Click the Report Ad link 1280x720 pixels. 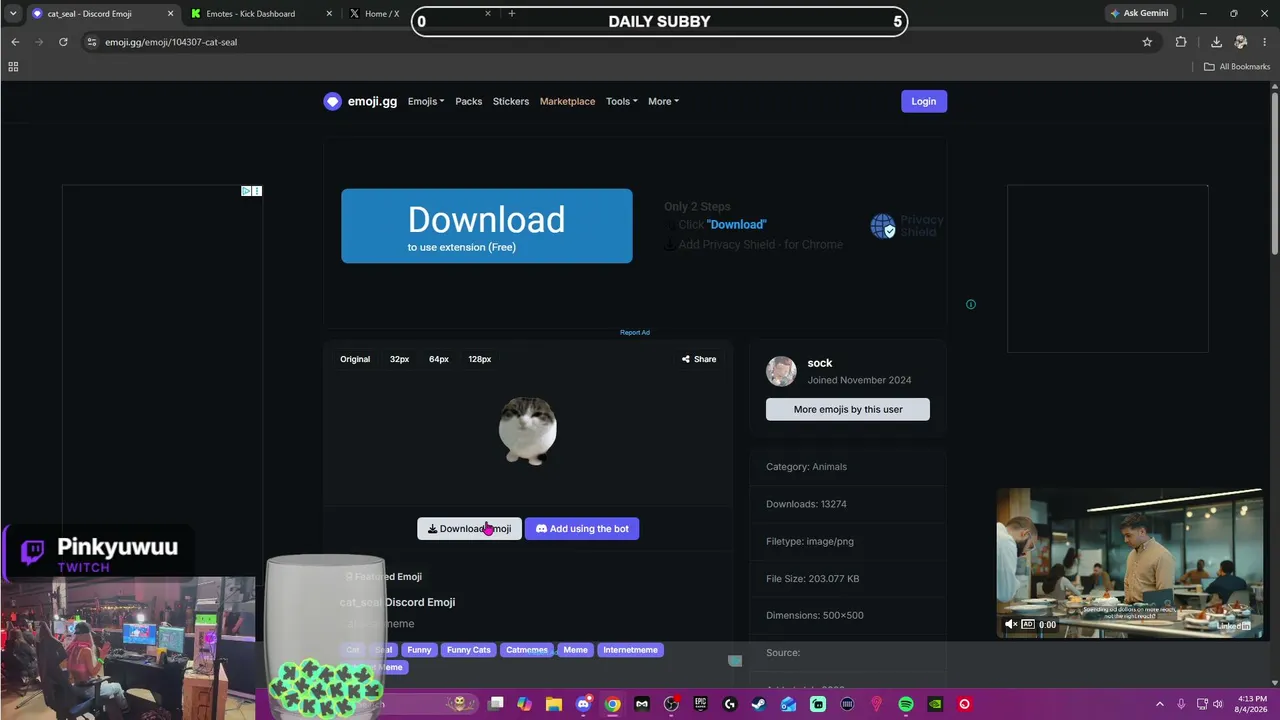(635, 333)
